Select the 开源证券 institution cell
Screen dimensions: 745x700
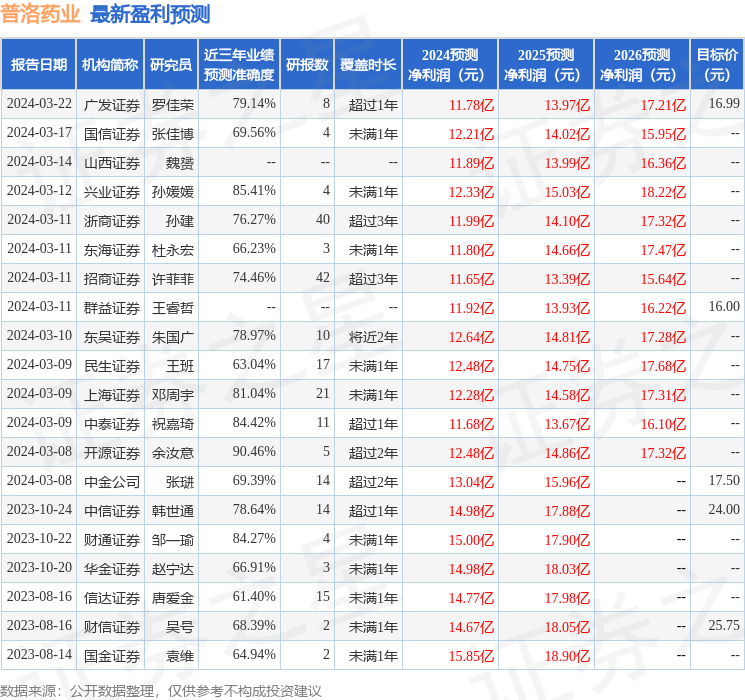click(112, 453)
